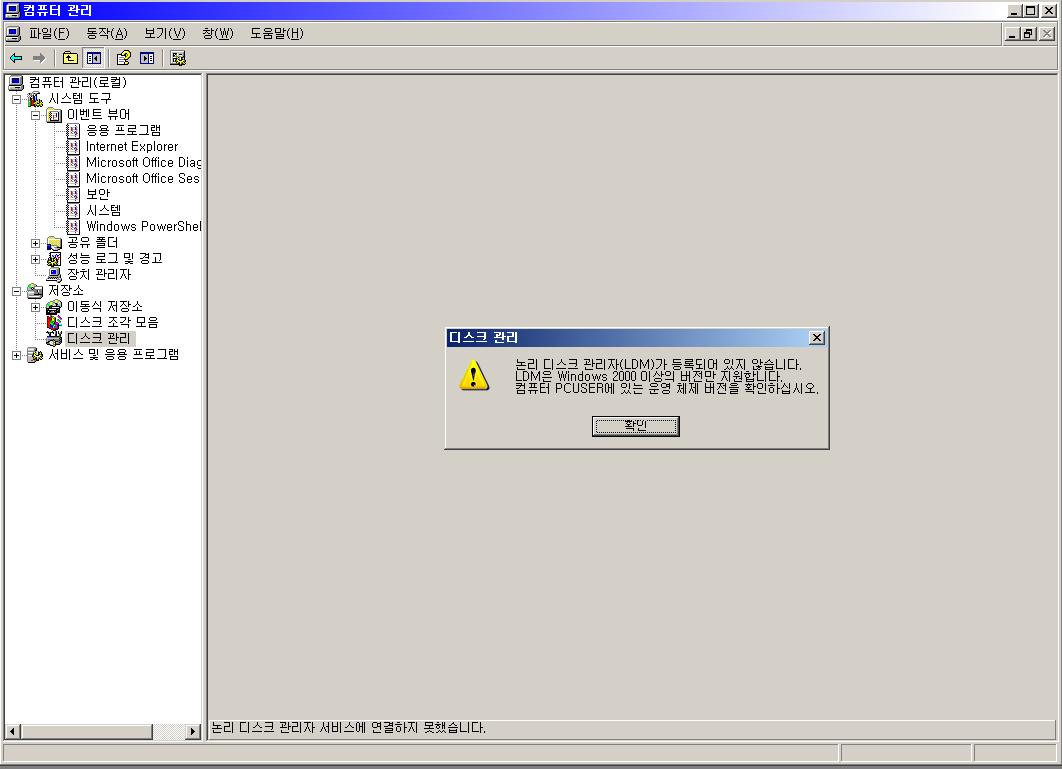Click the up one level toolbar icon
The width and height of the screenshot is (1062, 769).
click(x=70, y=58)
